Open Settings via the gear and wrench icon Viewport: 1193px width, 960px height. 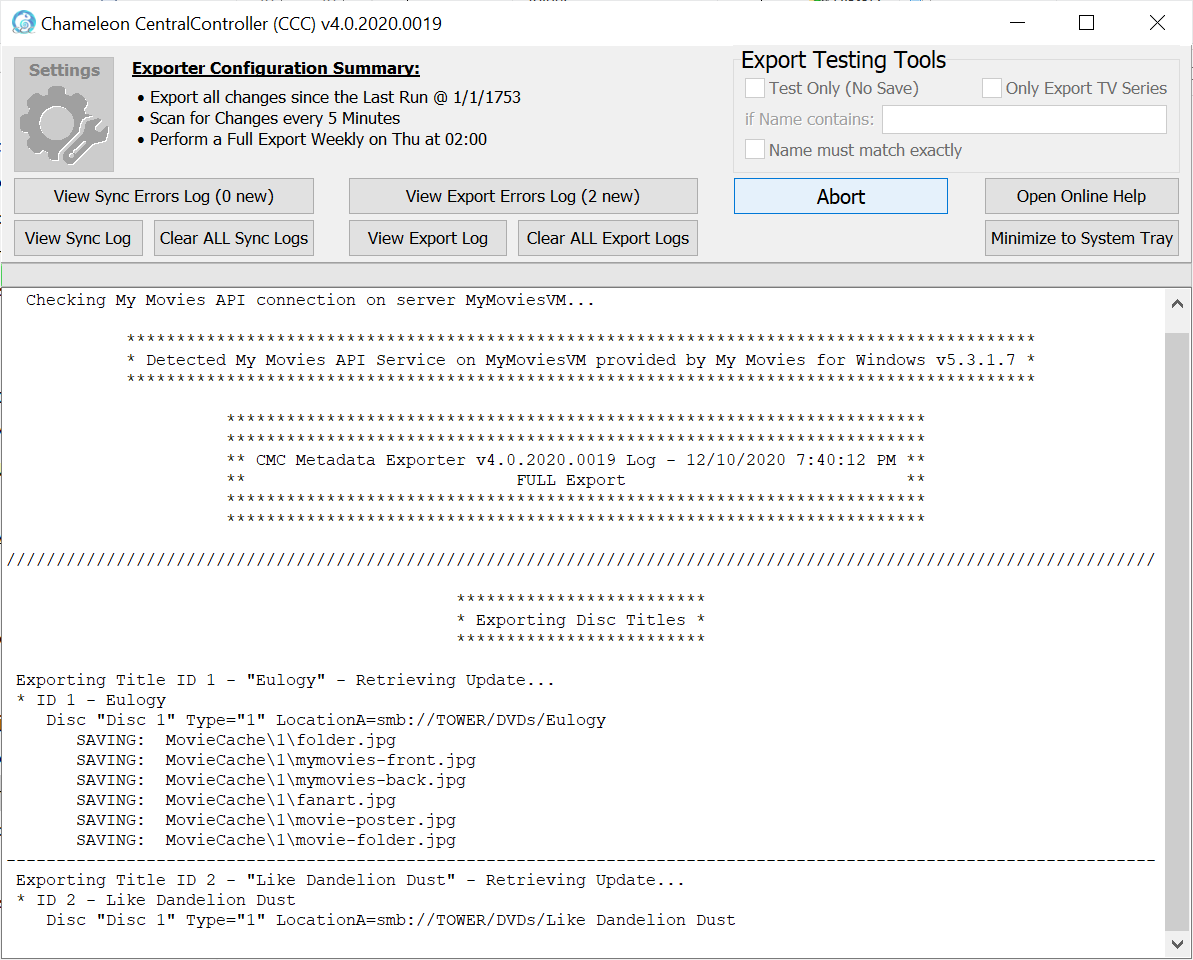pyautogui.click(x=64, y=114)
